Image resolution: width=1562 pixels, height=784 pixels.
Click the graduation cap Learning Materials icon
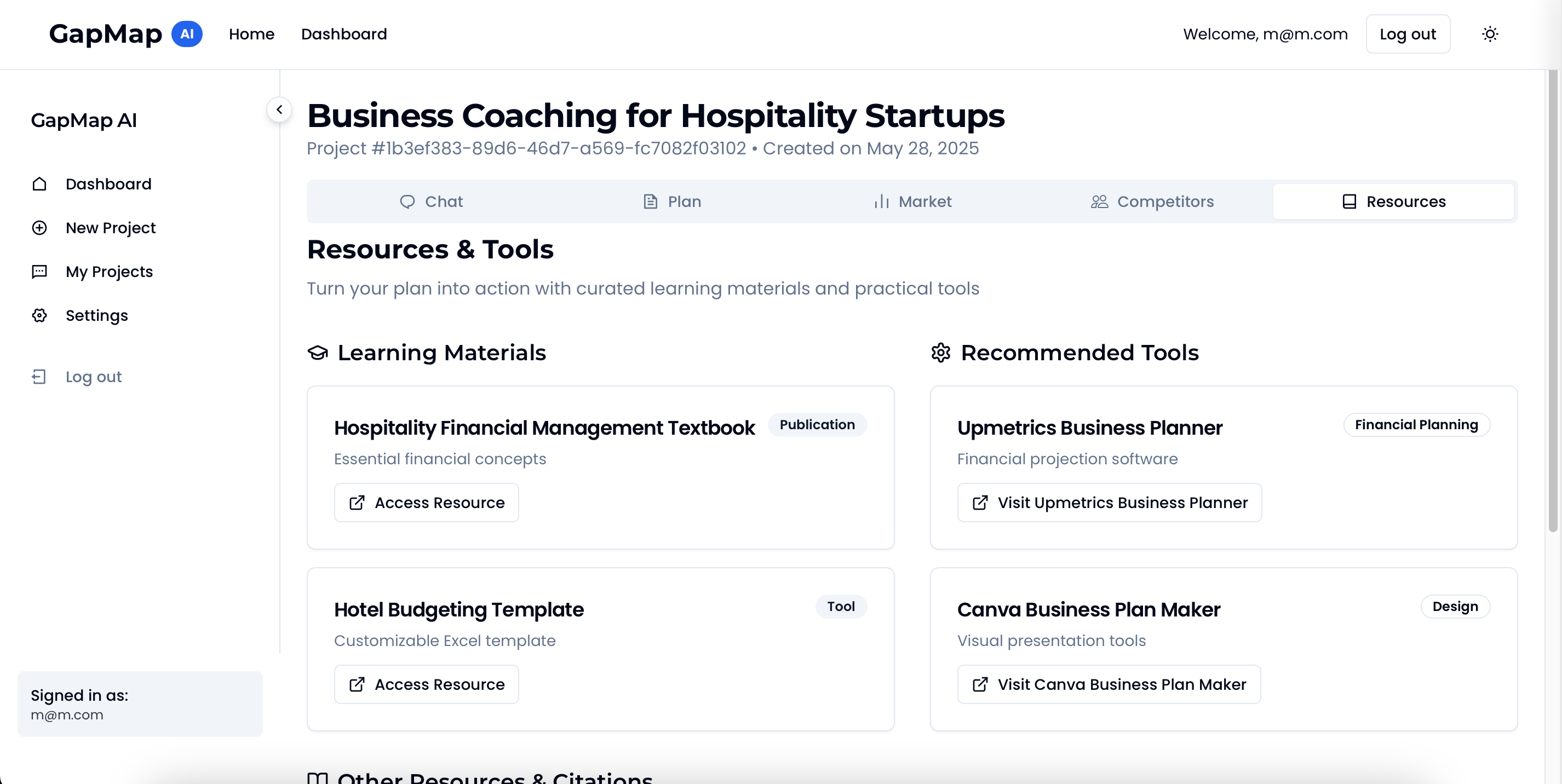tap(318, 353)
